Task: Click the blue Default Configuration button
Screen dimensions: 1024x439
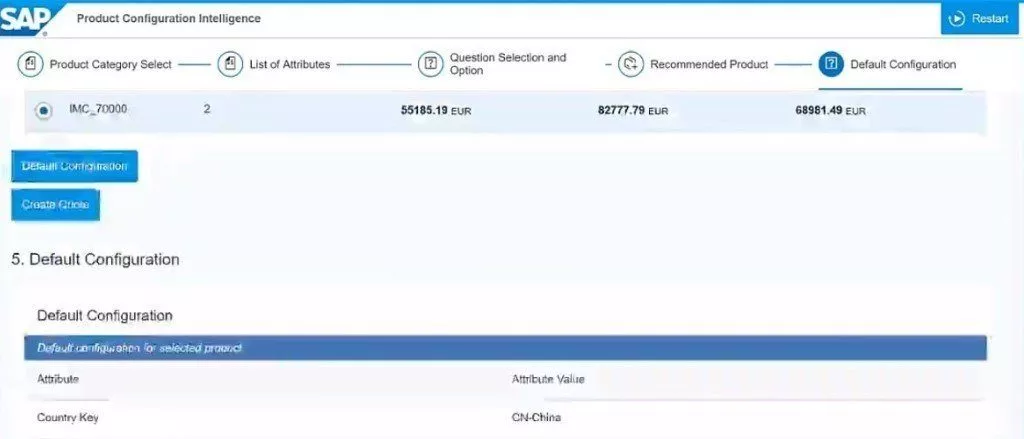Action: [x=74, y=166]
